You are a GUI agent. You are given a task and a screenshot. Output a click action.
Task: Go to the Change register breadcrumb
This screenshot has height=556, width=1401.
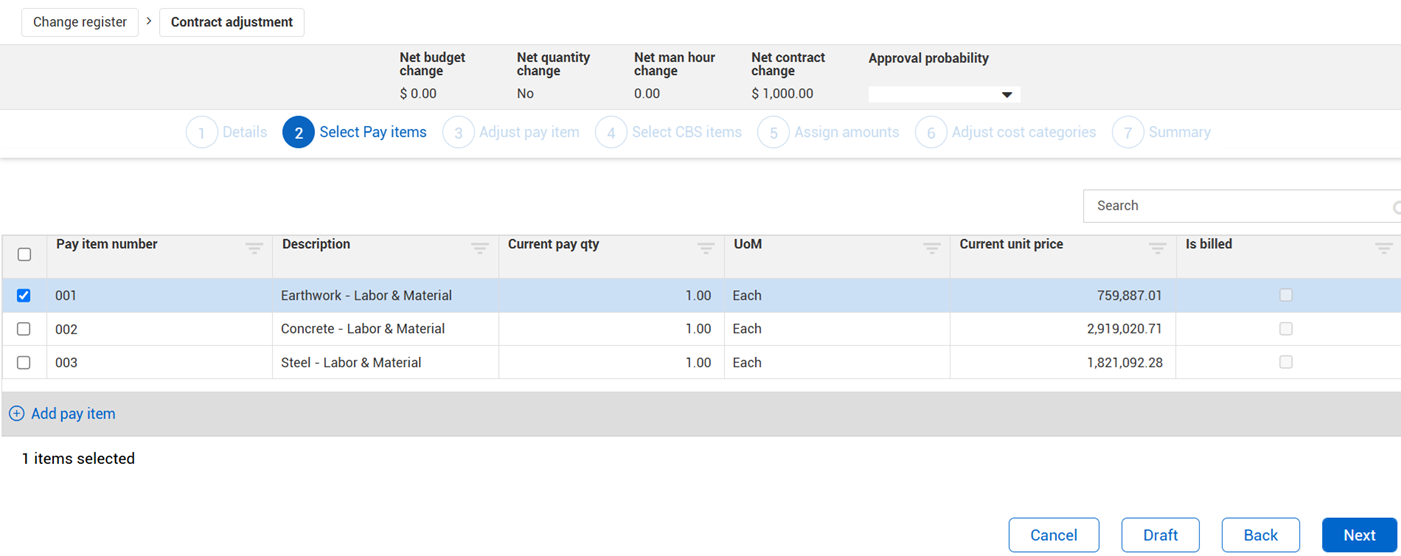[x=80, y=22]
